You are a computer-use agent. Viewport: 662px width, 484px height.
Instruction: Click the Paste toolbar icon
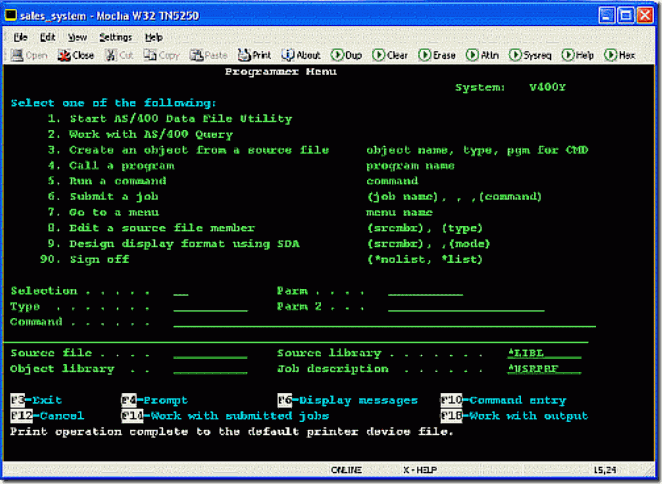pos(209,55)
